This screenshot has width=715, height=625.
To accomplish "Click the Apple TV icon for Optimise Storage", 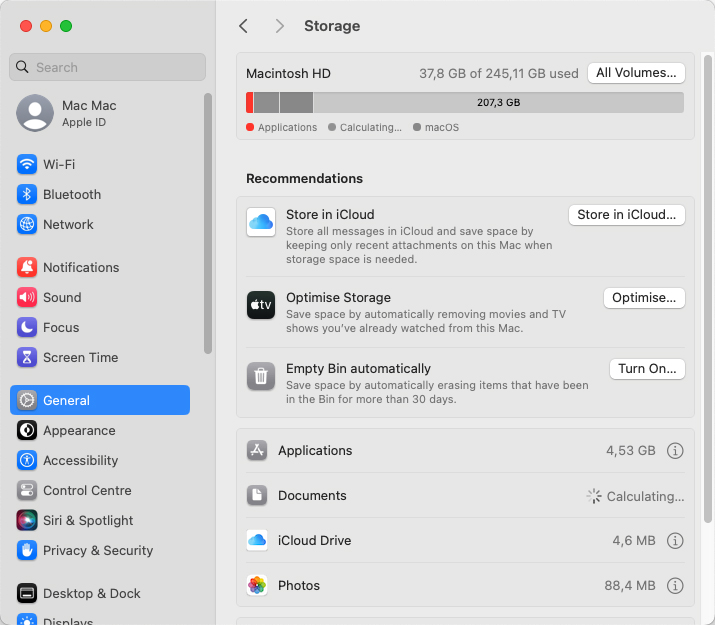I will click(x=261, y=305).
